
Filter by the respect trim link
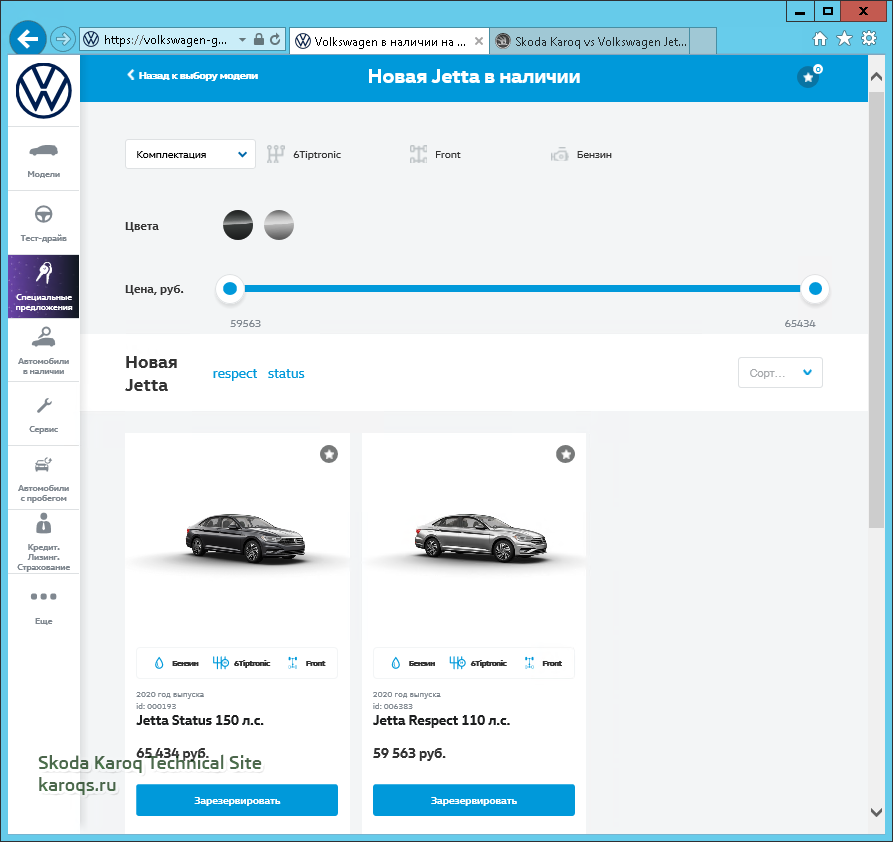pyautogui.click(x=235, y=374)
